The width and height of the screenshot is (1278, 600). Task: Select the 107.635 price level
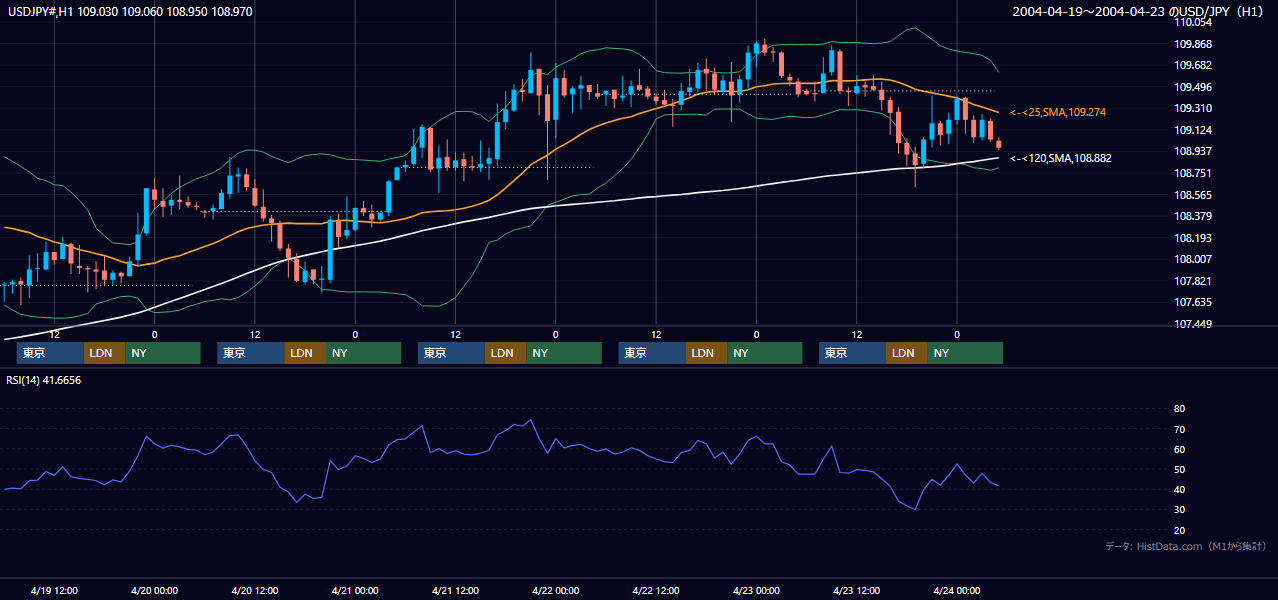(1193, 302)
